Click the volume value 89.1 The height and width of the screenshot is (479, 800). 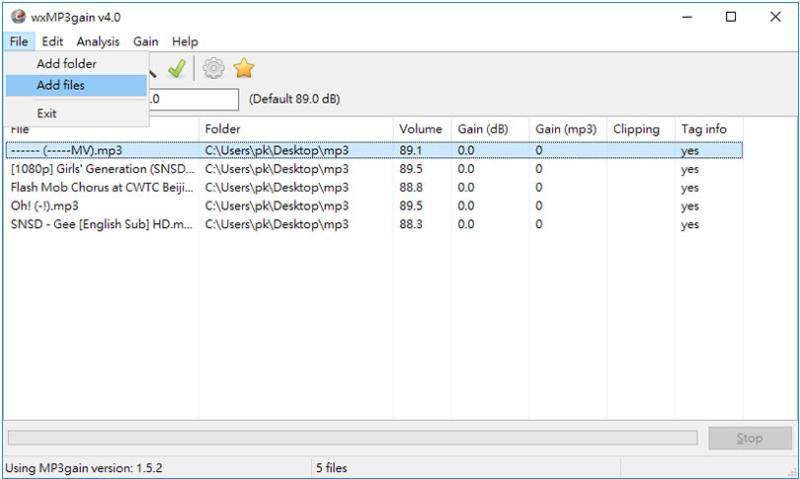coord(411,150)
